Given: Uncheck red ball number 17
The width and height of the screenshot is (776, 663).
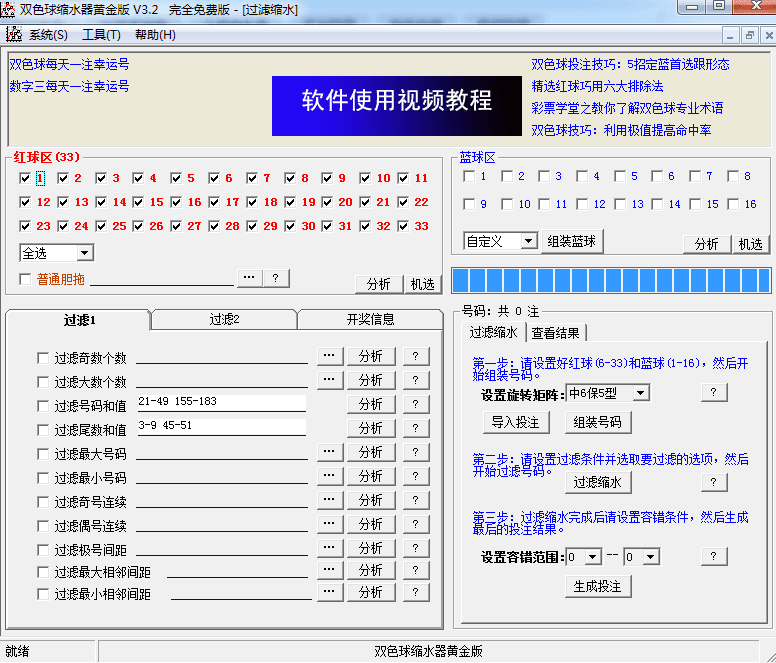Looking at the screenshot, I should (214, 202).
